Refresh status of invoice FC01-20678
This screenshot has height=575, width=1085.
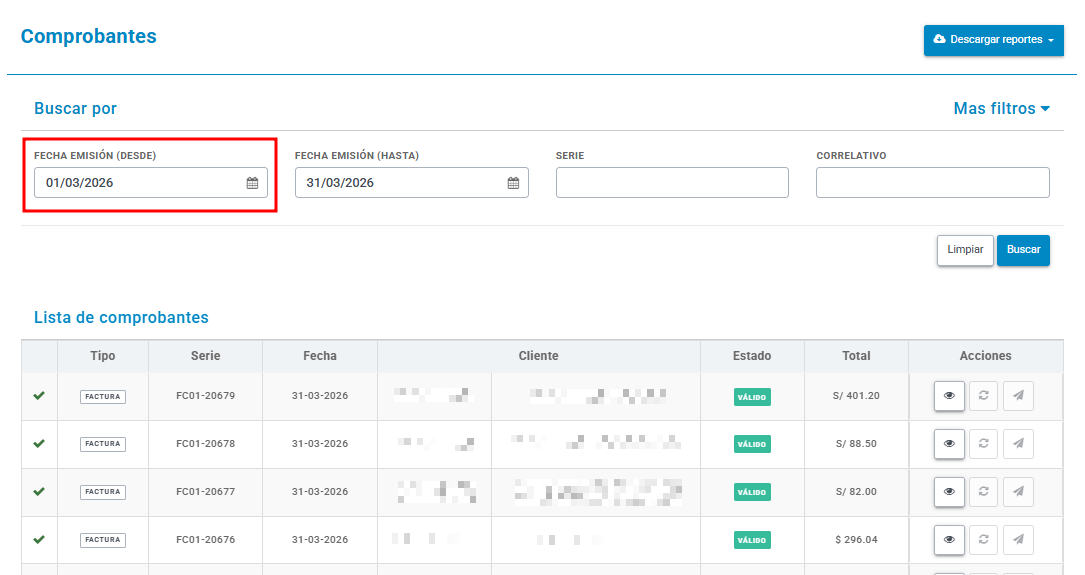tap(983, 444)
